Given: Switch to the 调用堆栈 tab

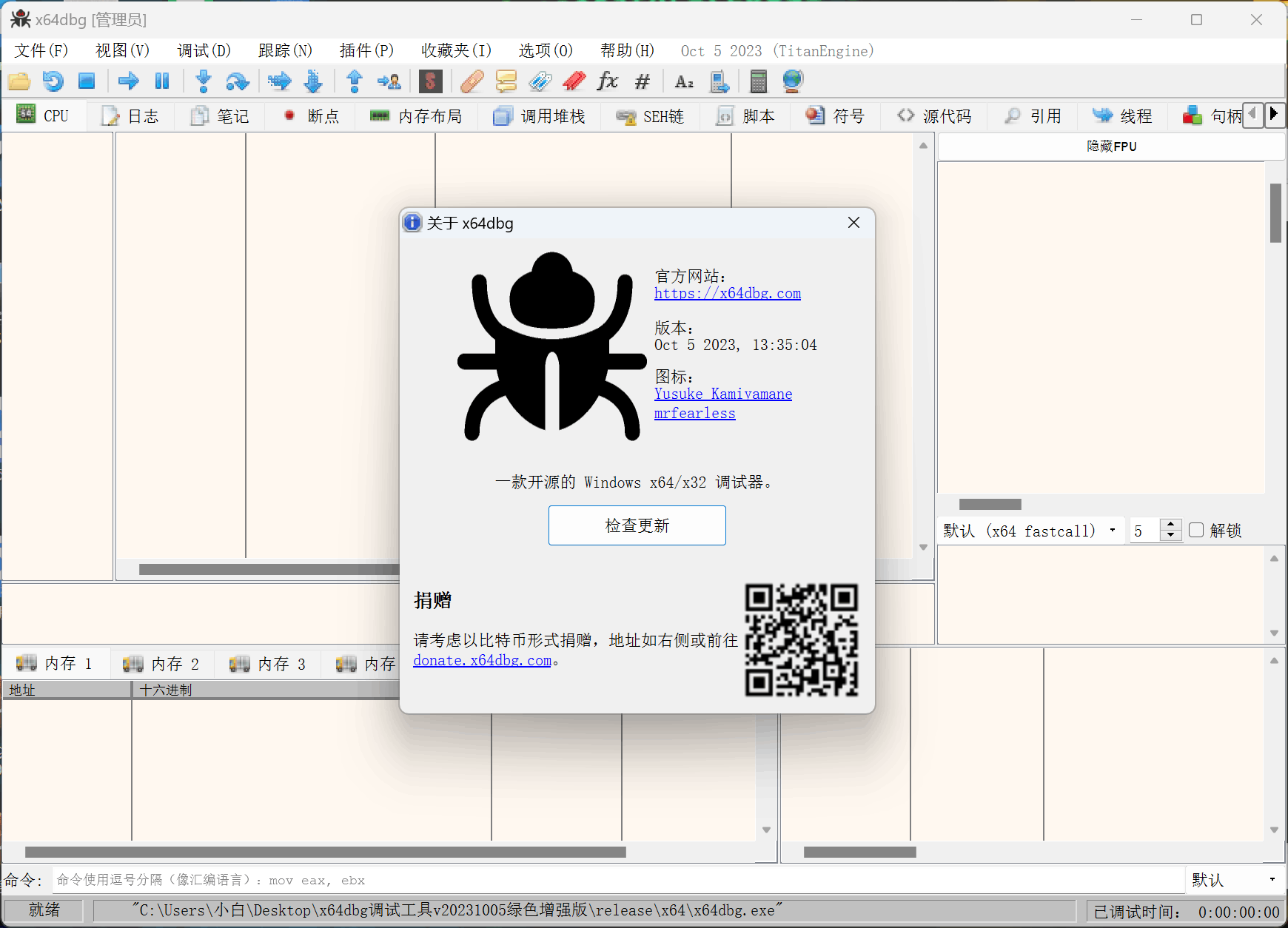Looking at the screenshot, I should point(539,116).
